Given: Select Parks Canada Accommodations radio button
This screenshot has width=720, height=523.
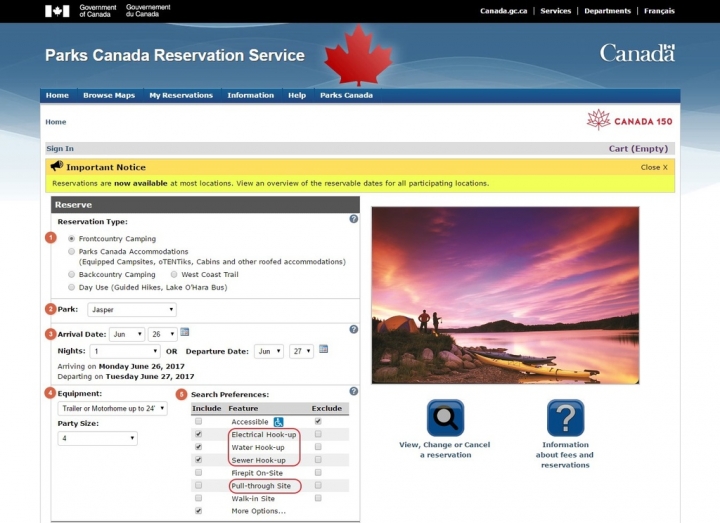Looking at the screenshot, I should pyautogui.click(x=71, y=252).
